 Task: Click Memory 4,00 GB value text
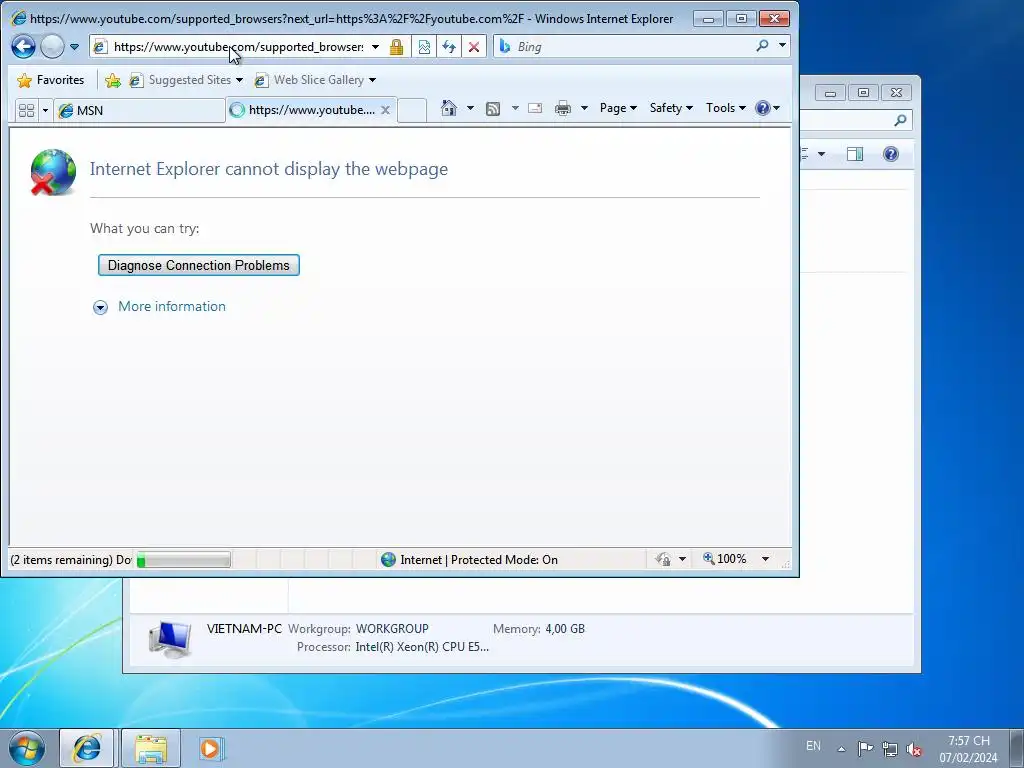pyautogui.click(x=565, y=629)
